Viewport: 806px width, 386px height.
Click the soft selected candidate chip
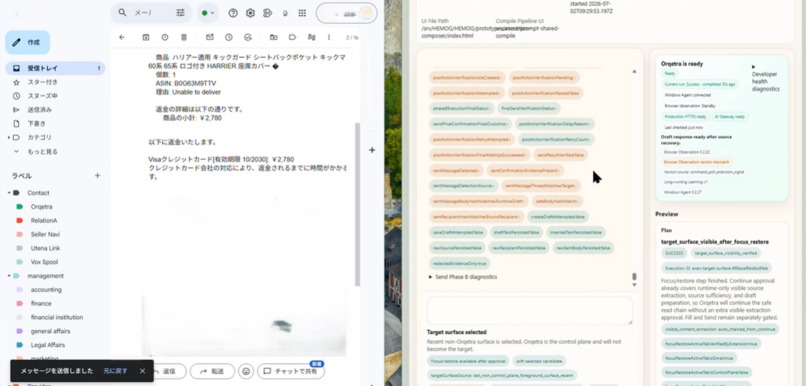(x=540, y=361)
